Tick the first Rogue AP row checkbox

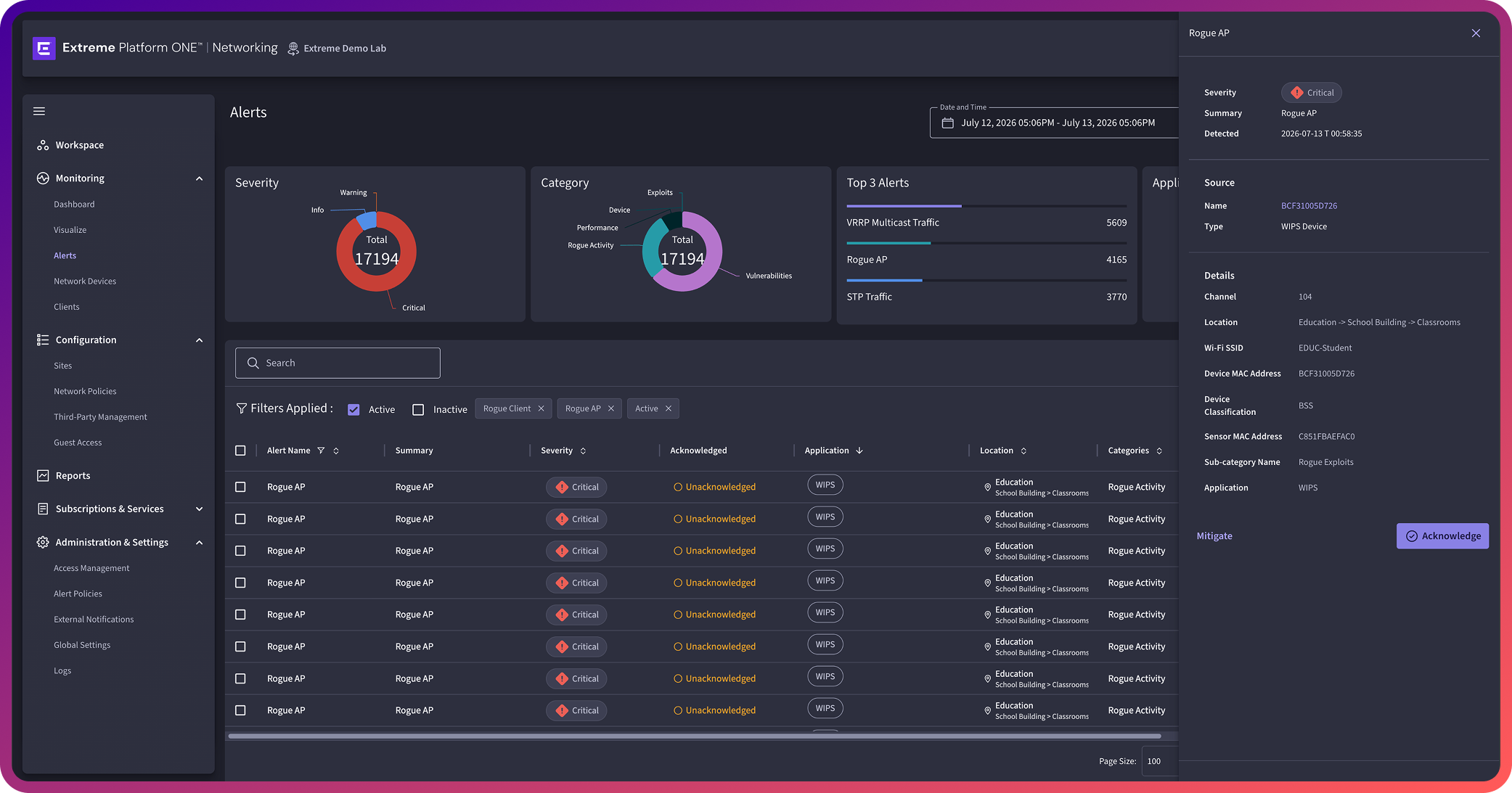click(x=240, y=487)
